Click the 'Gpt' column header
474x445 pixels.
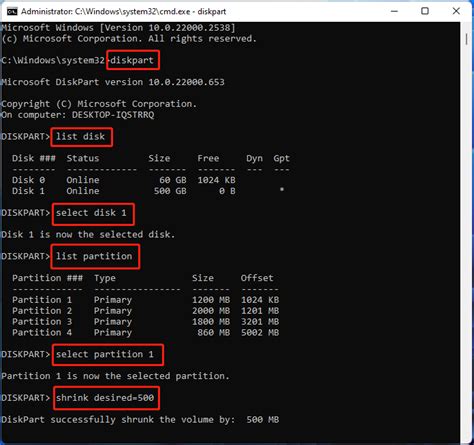(282, 159)
